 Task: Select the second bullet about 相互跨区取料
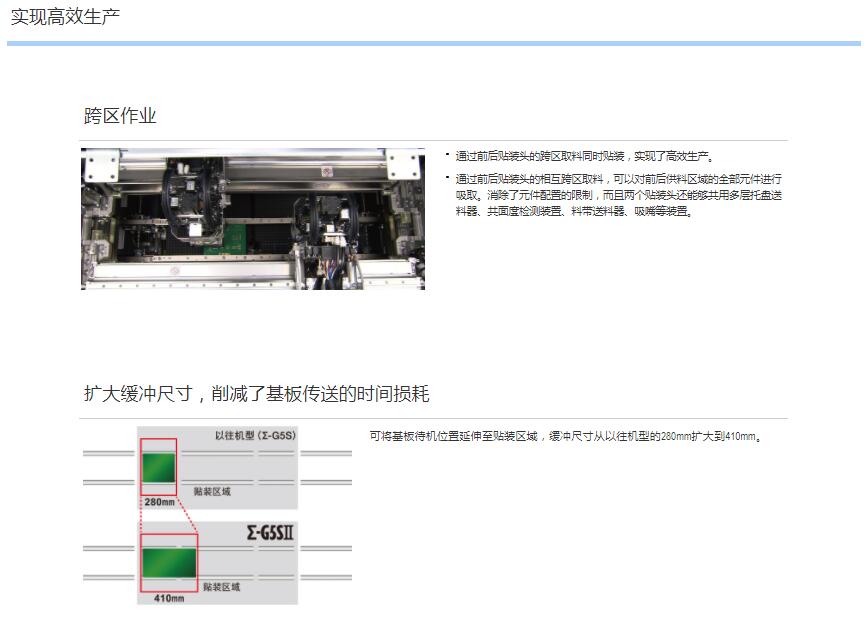[618, 195]
